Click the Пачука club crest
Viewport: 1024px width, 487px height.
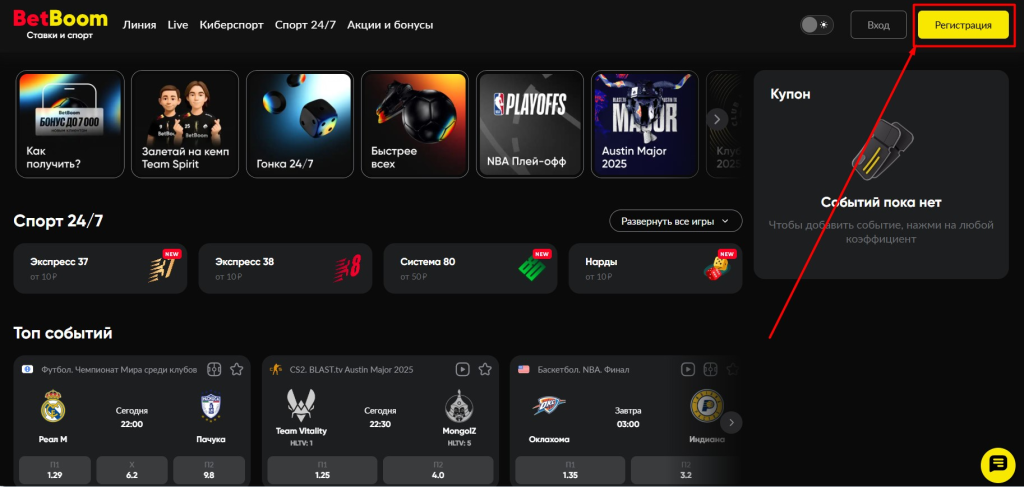210,407
